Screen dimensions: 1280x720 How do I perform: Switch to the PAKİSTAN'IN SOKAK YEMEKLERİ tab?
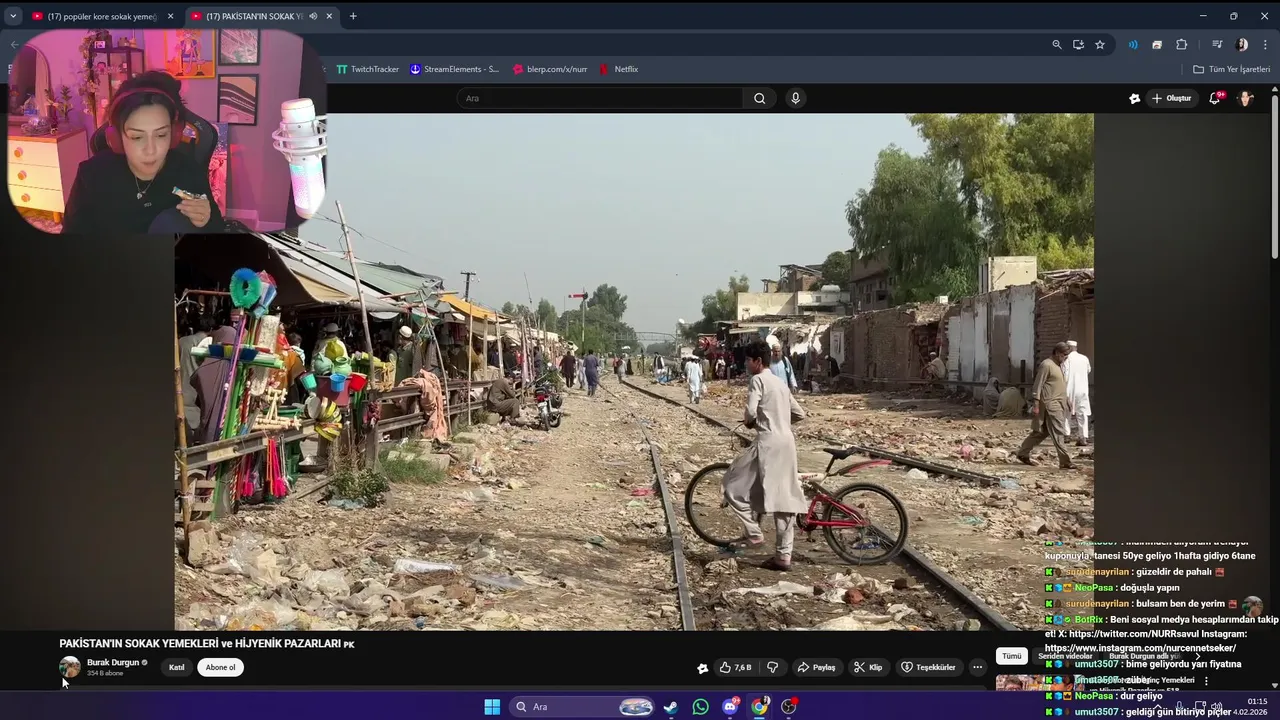(255, 16)
